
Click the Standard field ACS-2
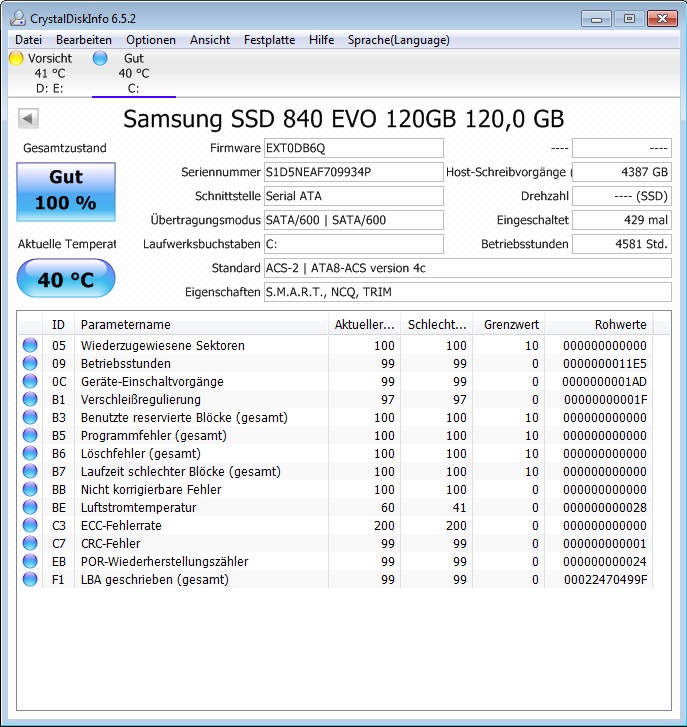[468, 268]
